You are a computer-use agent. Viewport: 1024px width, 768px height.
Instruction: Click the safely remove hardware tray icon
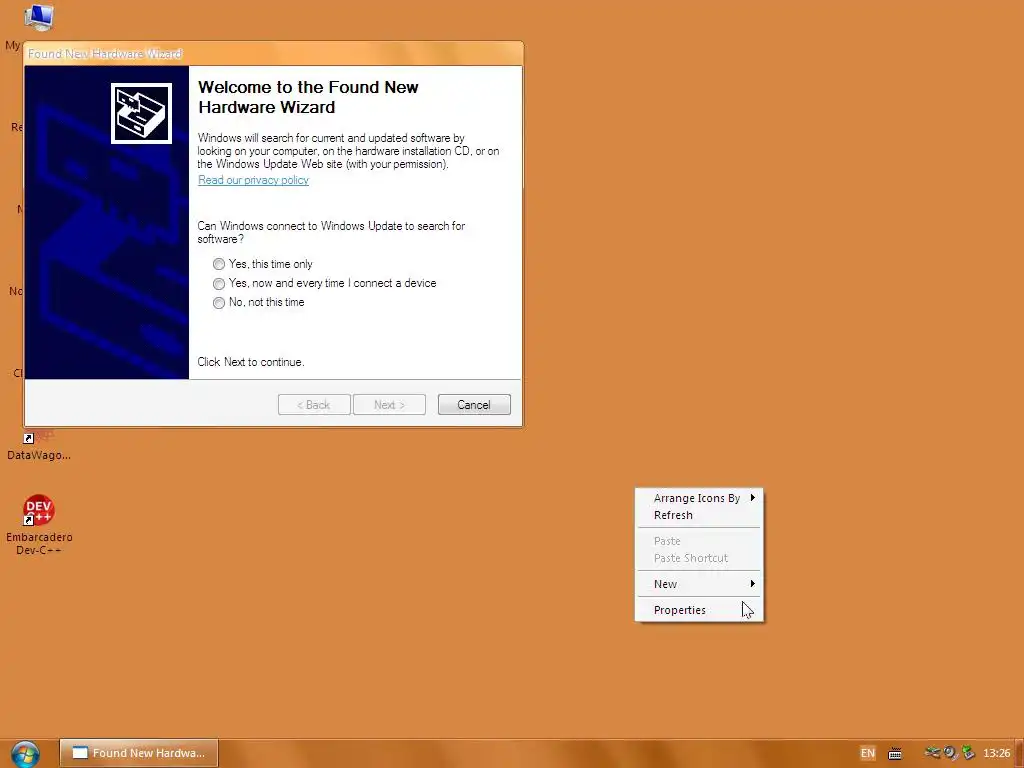[968, 753]
